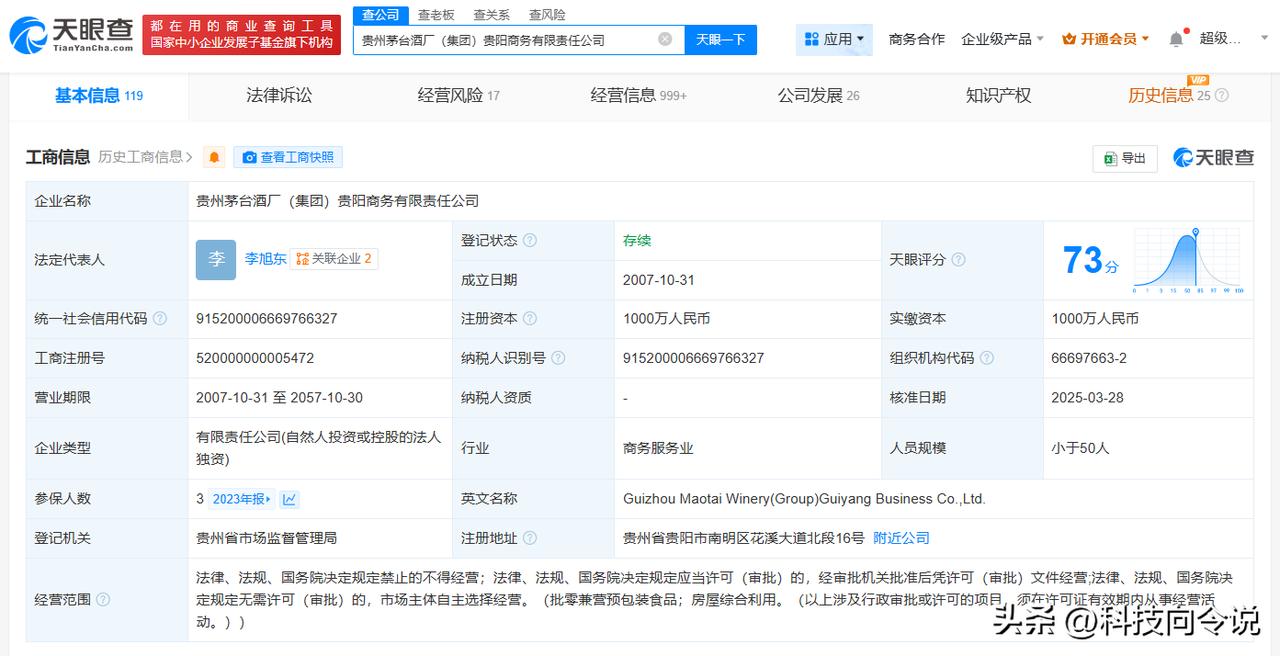Expand the 企业级产品 menu
Viewport: 1280px width, 656px height.
[x=1002, y=39]
